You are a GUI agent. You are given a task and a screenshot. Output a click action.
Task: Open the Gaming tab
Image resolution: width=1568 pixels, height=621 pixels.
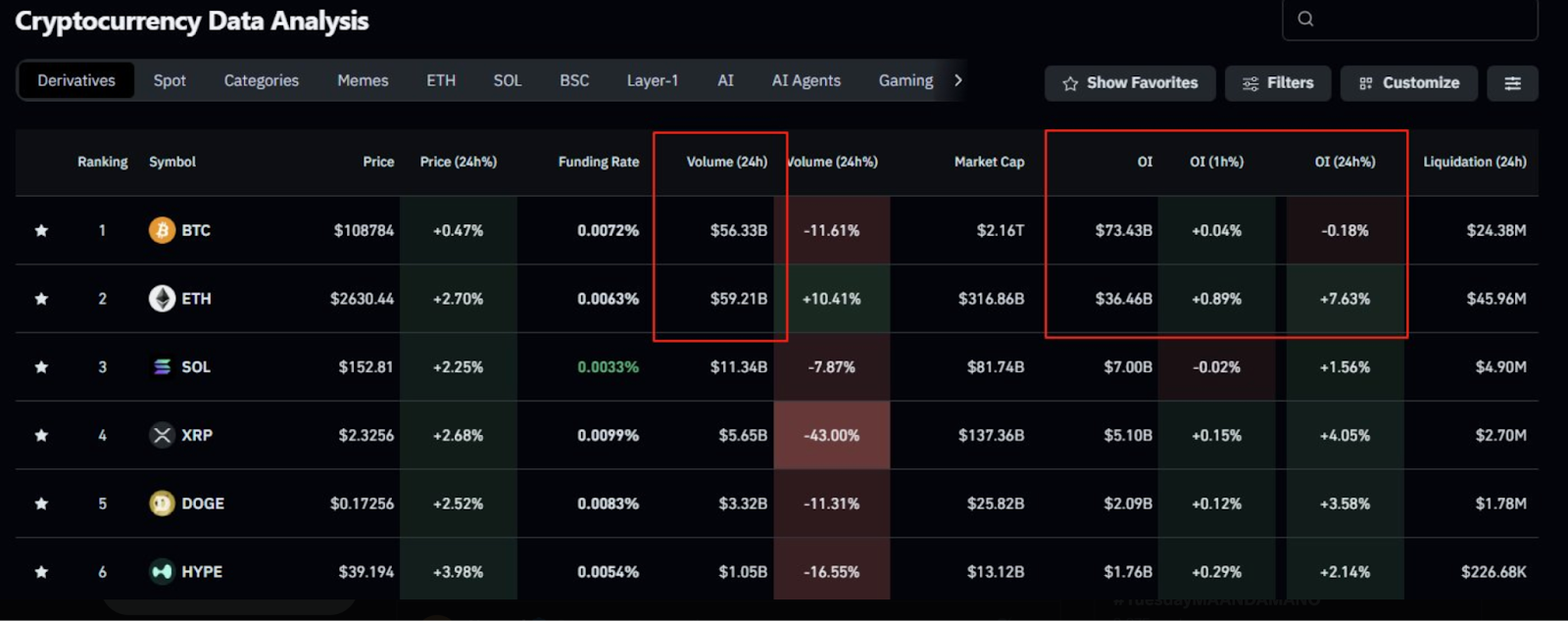(906, 80)
